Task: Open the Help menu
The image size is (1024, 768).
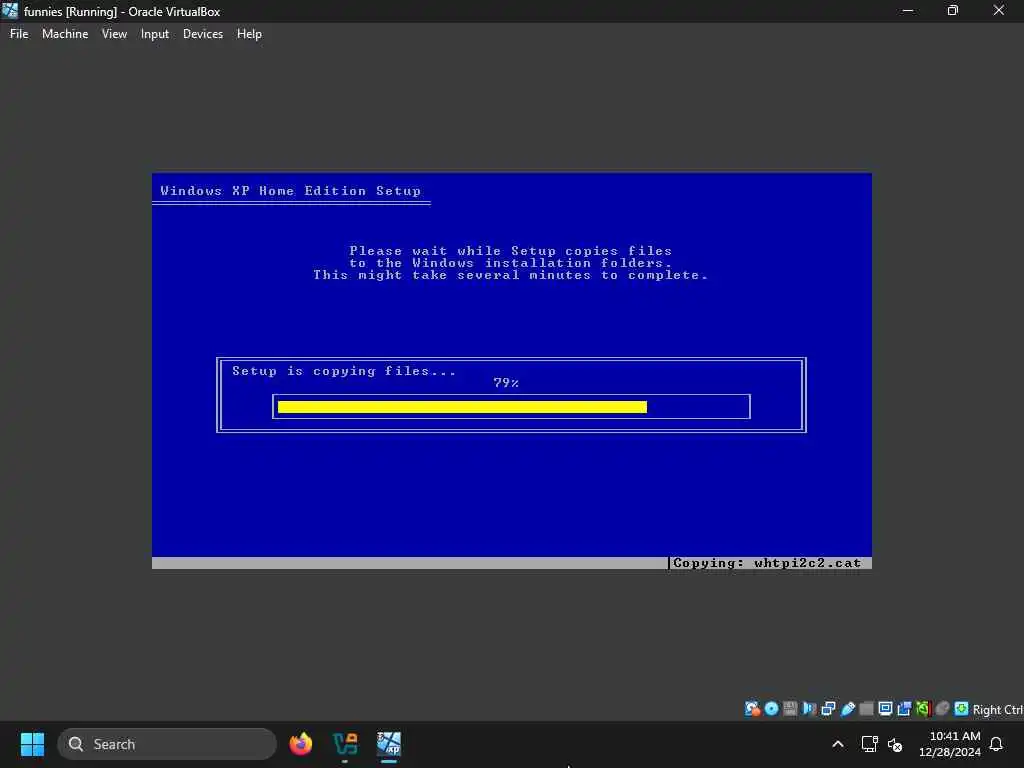Action: point(249,34)
